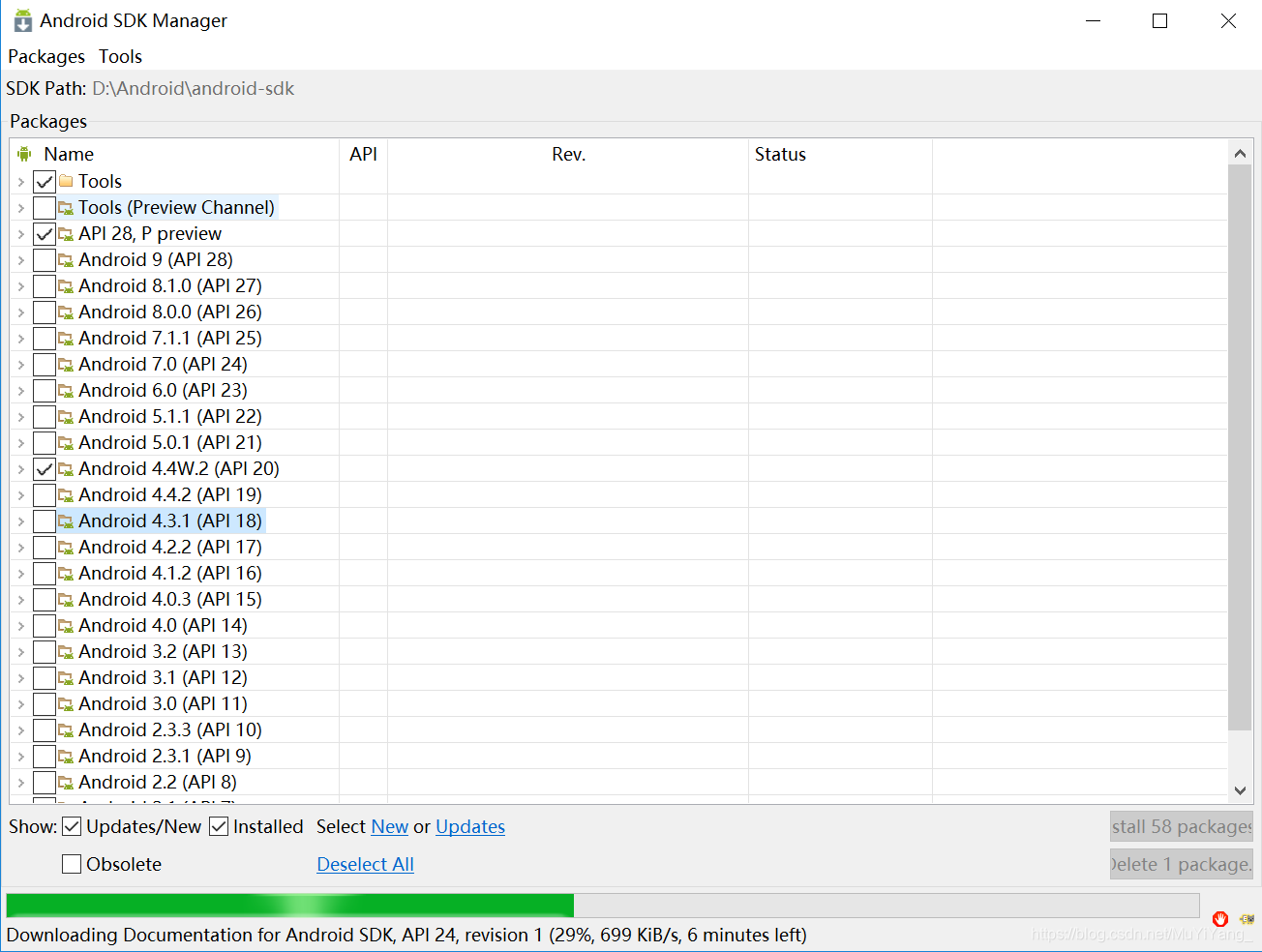Screen dimensions: 1262x952
Task: Click the Install 58 packages button
Action: tap(1182, 826)
